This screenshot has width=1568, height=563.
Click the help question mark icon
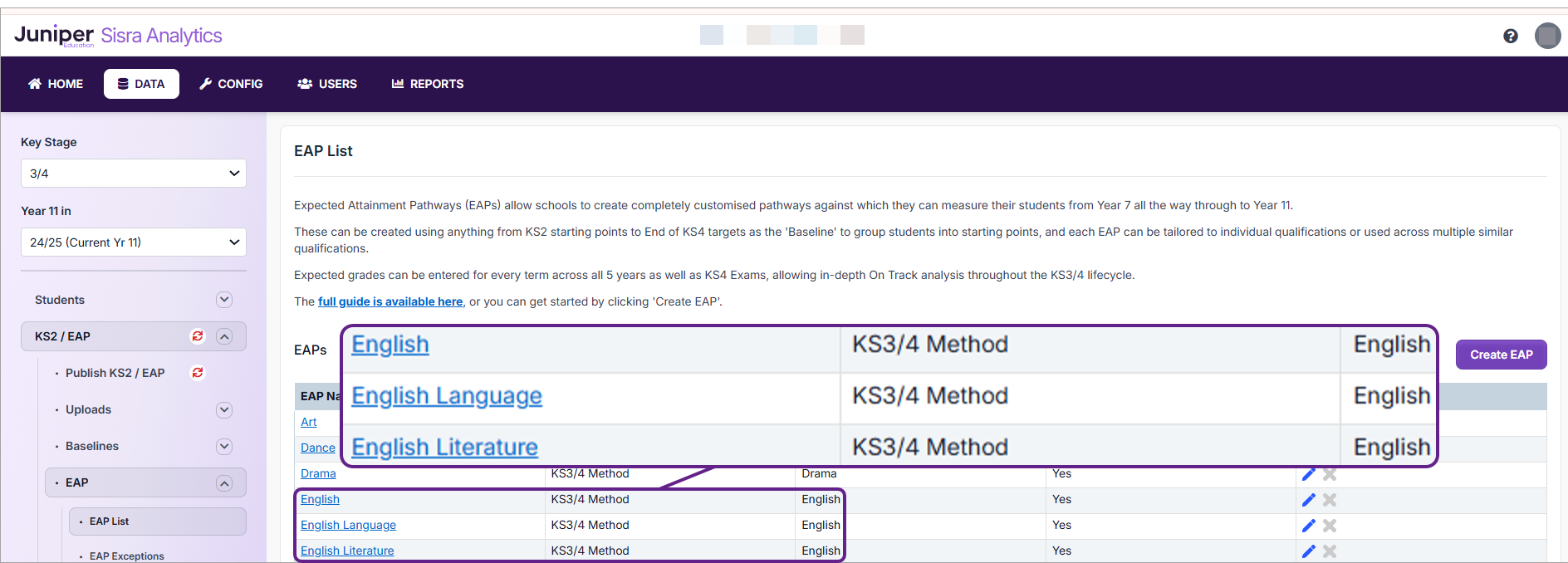pos(1510,36)
